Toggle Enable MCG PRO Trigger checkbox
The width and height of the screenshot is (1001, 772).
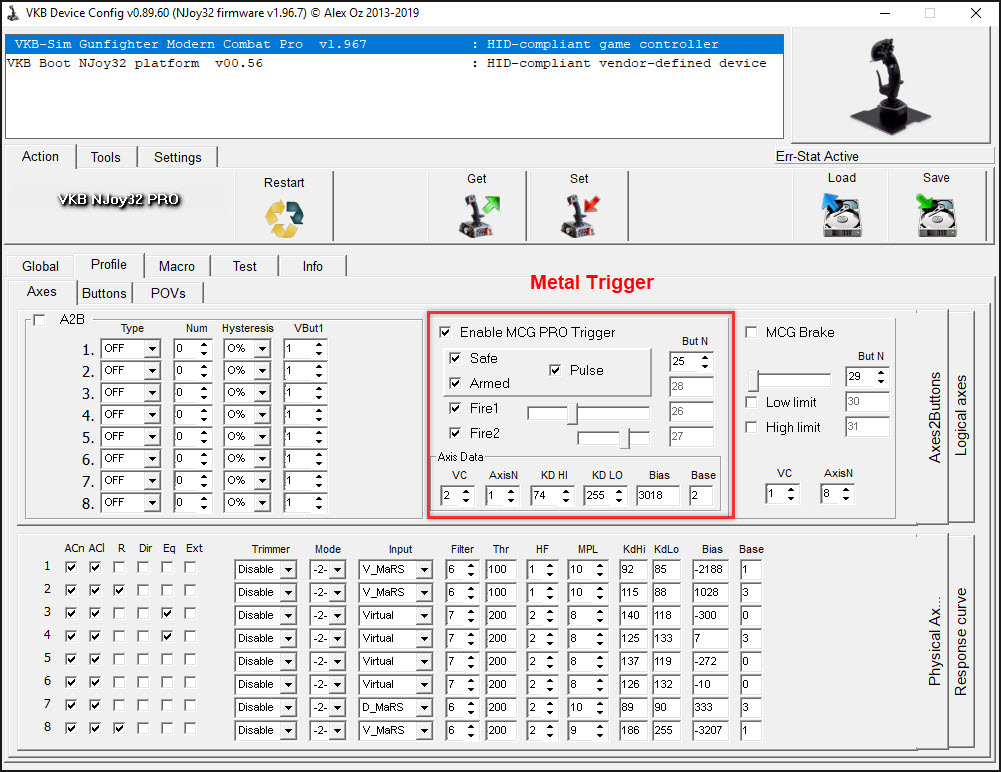click(x=446, y=332)
